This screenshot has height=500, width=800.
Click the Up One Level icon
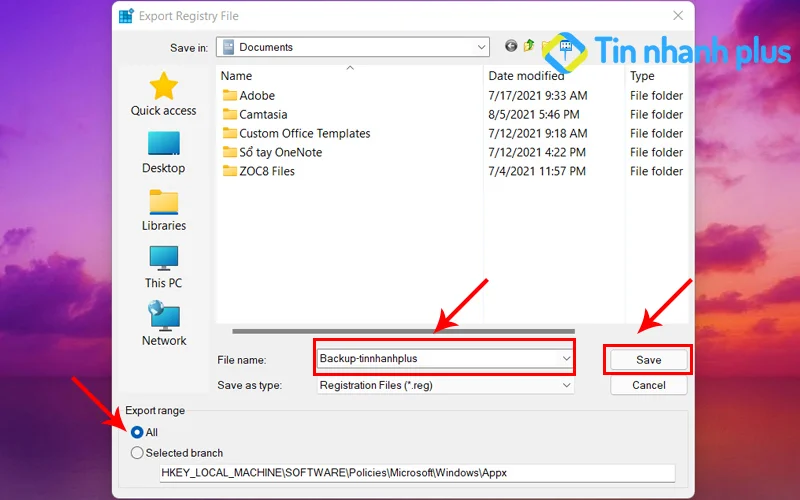coord(529,46)
